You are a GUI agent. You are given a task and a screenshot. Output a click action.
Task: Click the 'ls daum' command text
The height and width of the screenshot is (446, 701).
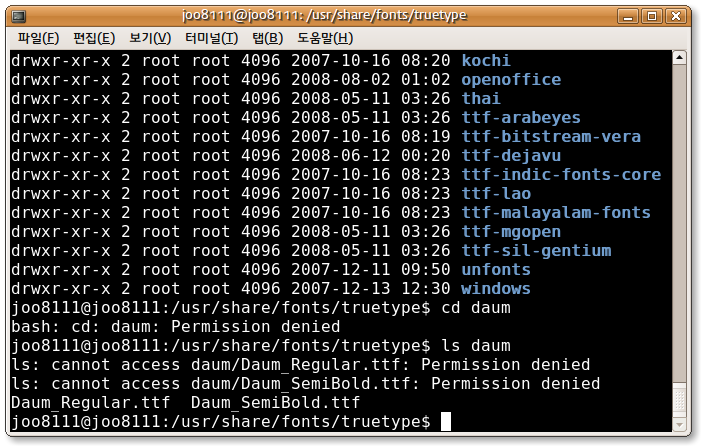[x=476, y=345]
